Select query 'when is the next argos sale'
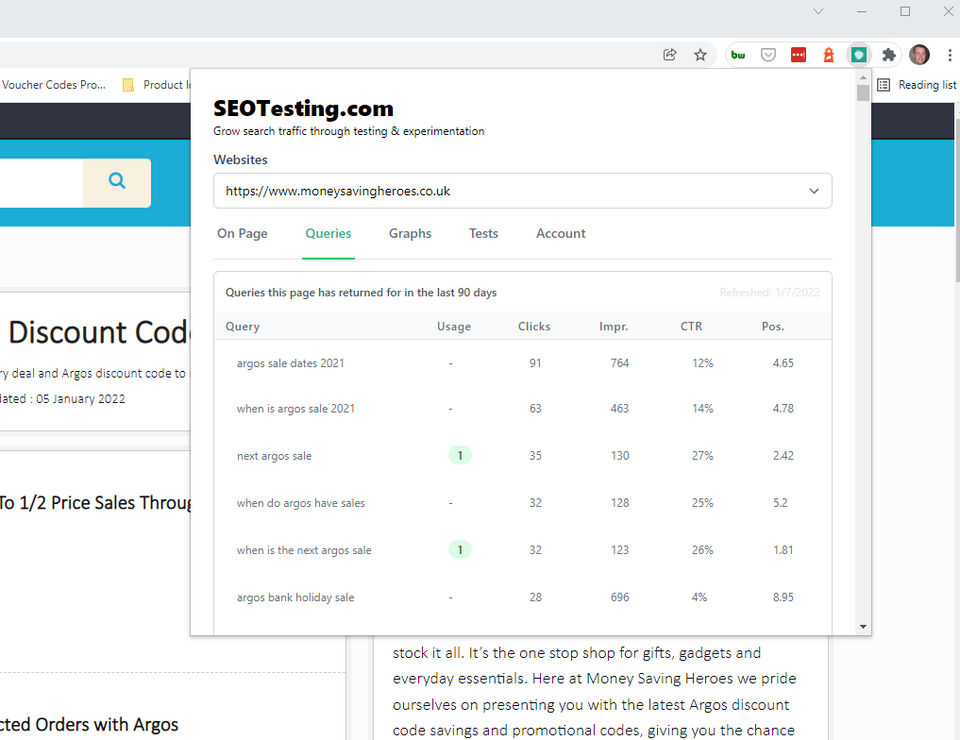This screenshot has height=740, width=960. tap(304, 550)
